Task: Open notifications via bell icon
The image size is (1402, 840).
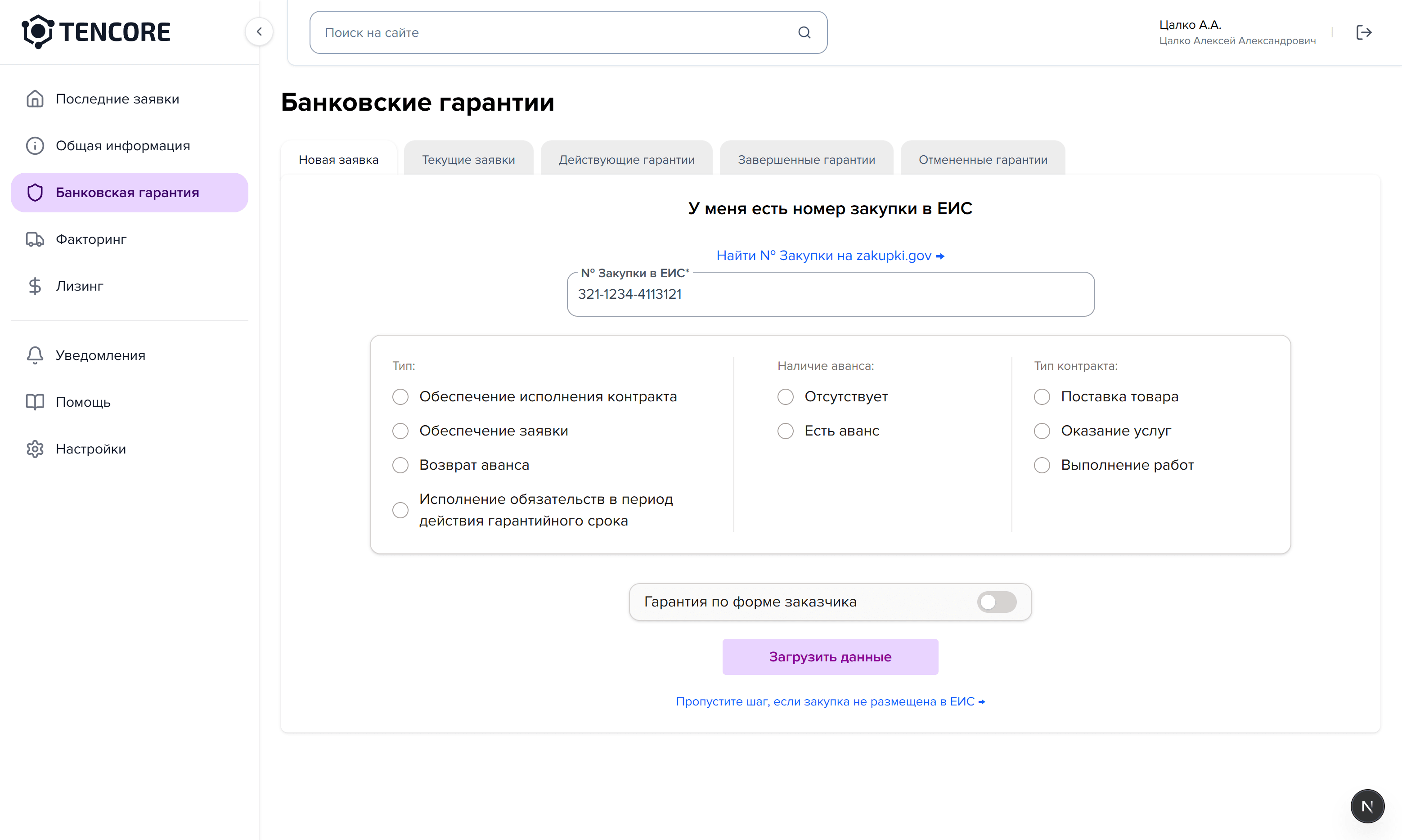Action: coord(35,355)
